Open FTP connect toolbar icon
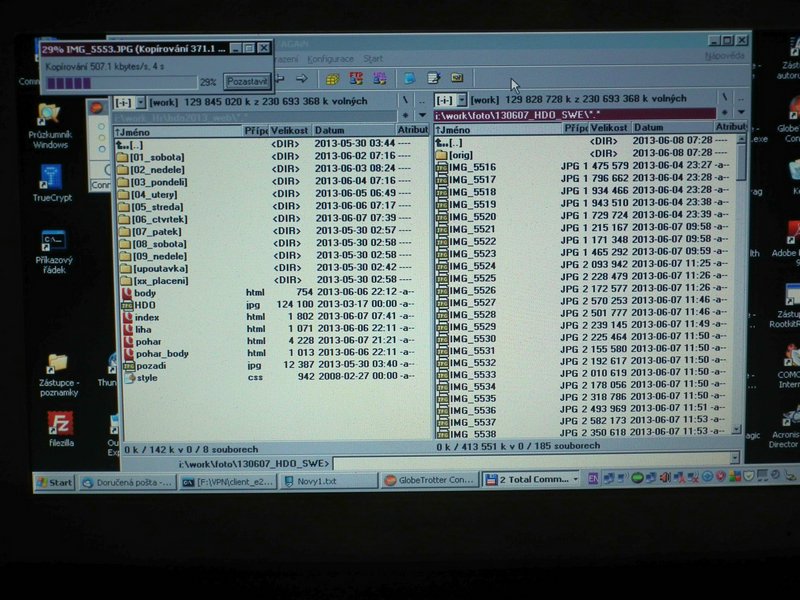Screen dimensions: 800x600 pos(356,78)
